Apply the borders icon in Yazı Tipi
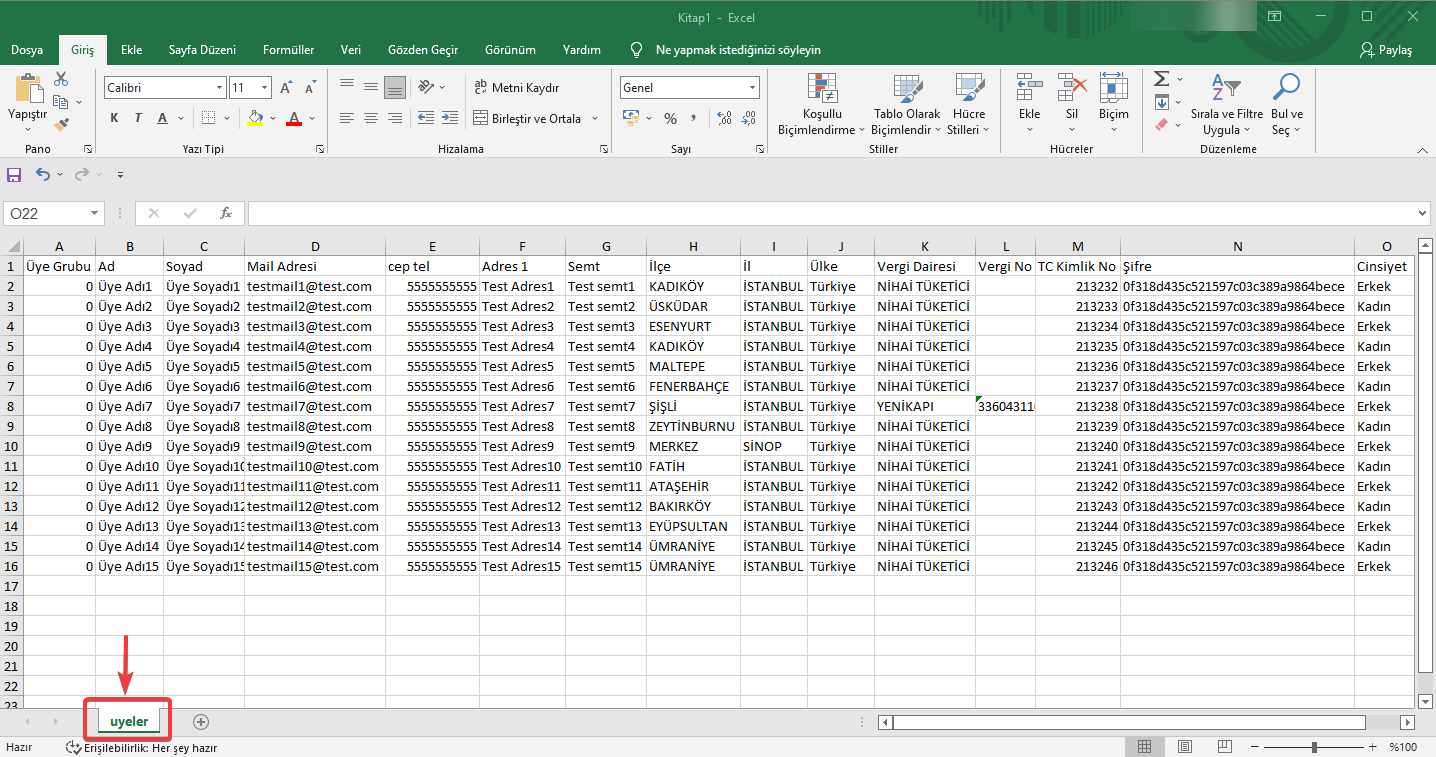1436x757 pixels. tap(208, 118)
